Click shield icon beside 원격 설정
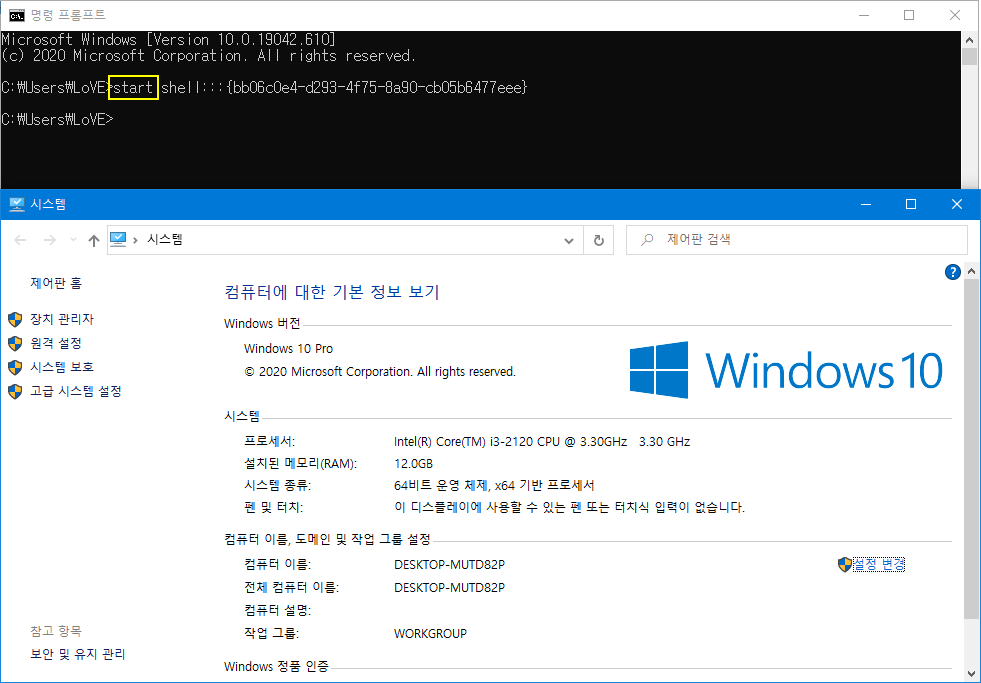 (15, 343)
